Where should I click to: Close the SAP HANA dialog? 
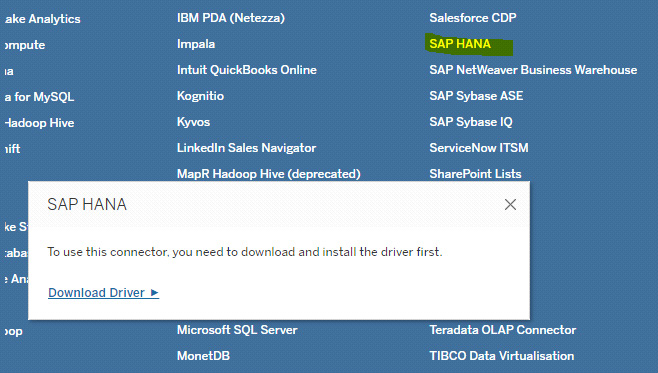pos(510,204)
